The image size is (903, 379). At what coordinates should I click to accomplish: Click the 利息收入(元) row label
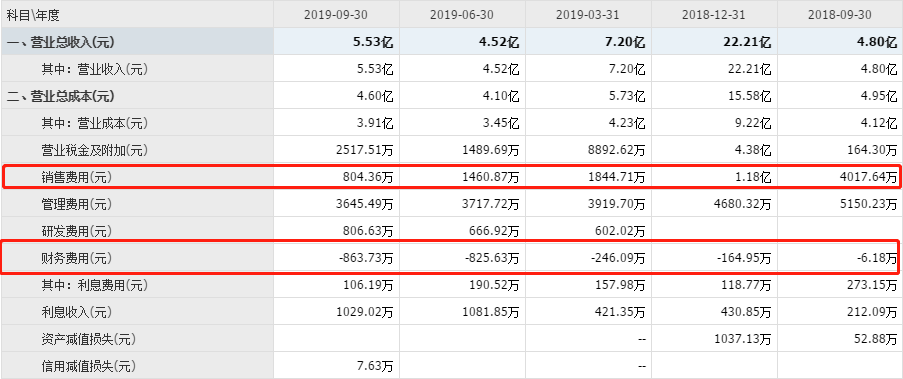click(x=77, y=312)
